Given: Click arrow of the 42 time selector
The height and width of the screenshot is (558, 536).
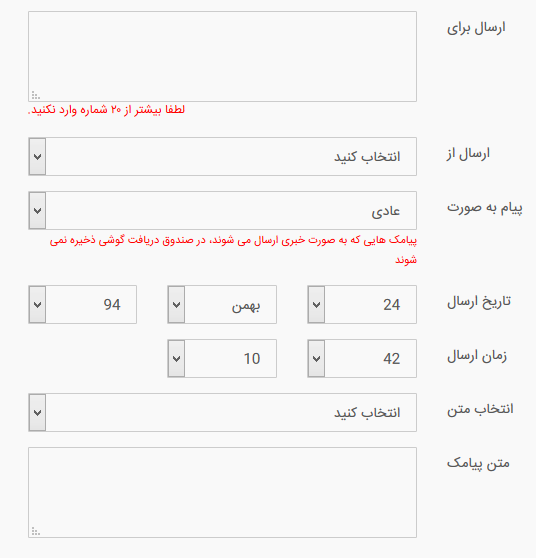Looking at the screenshot, I should tap(316, 359).
